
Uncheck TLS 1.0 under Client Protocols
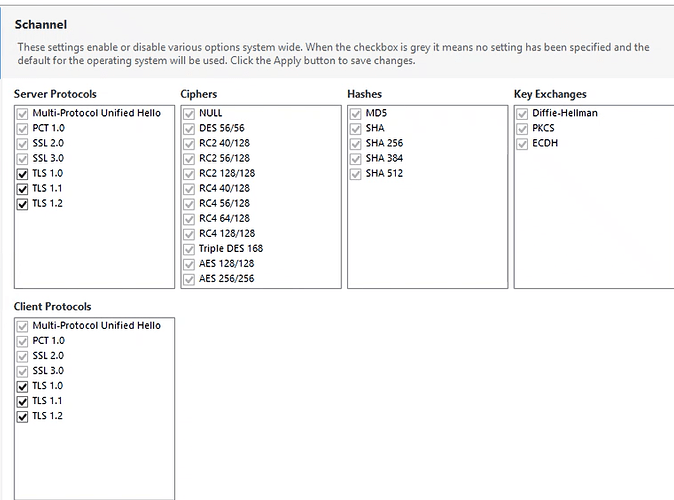point(23,386)
